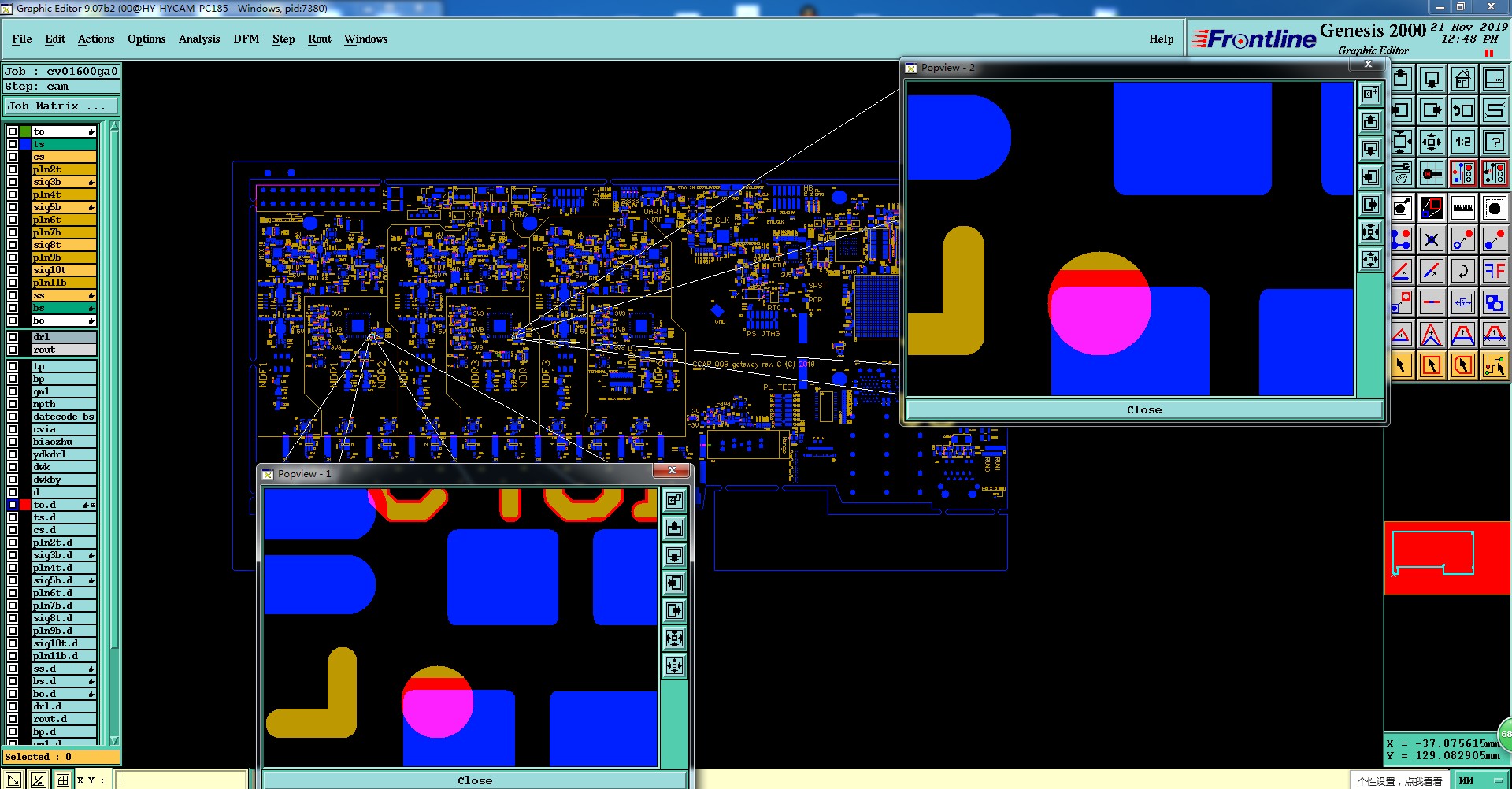The height and width of the screenshot is (789, 1512).
Task: Open the Job Matrix button
Action: (61, 106)
